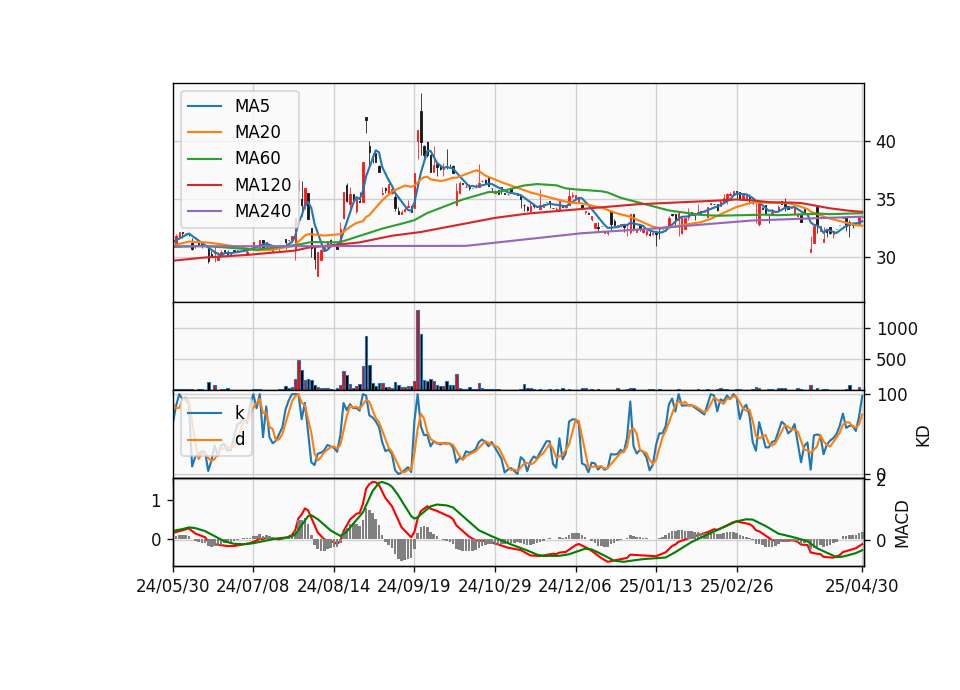Click the MA240 legend label
Image resolution: width=960 pixels, height=690 pixels.
[263, 211]
